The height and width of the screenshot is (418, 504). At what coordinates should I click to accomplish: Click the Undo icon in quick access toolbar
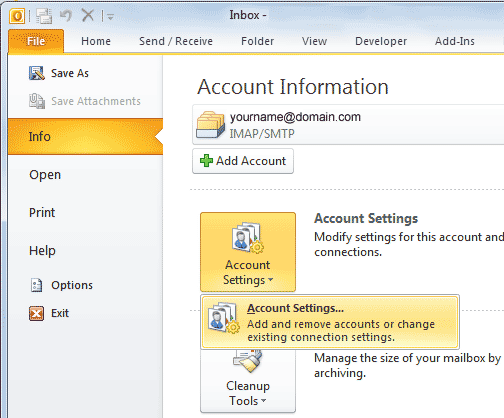point(66,15)
